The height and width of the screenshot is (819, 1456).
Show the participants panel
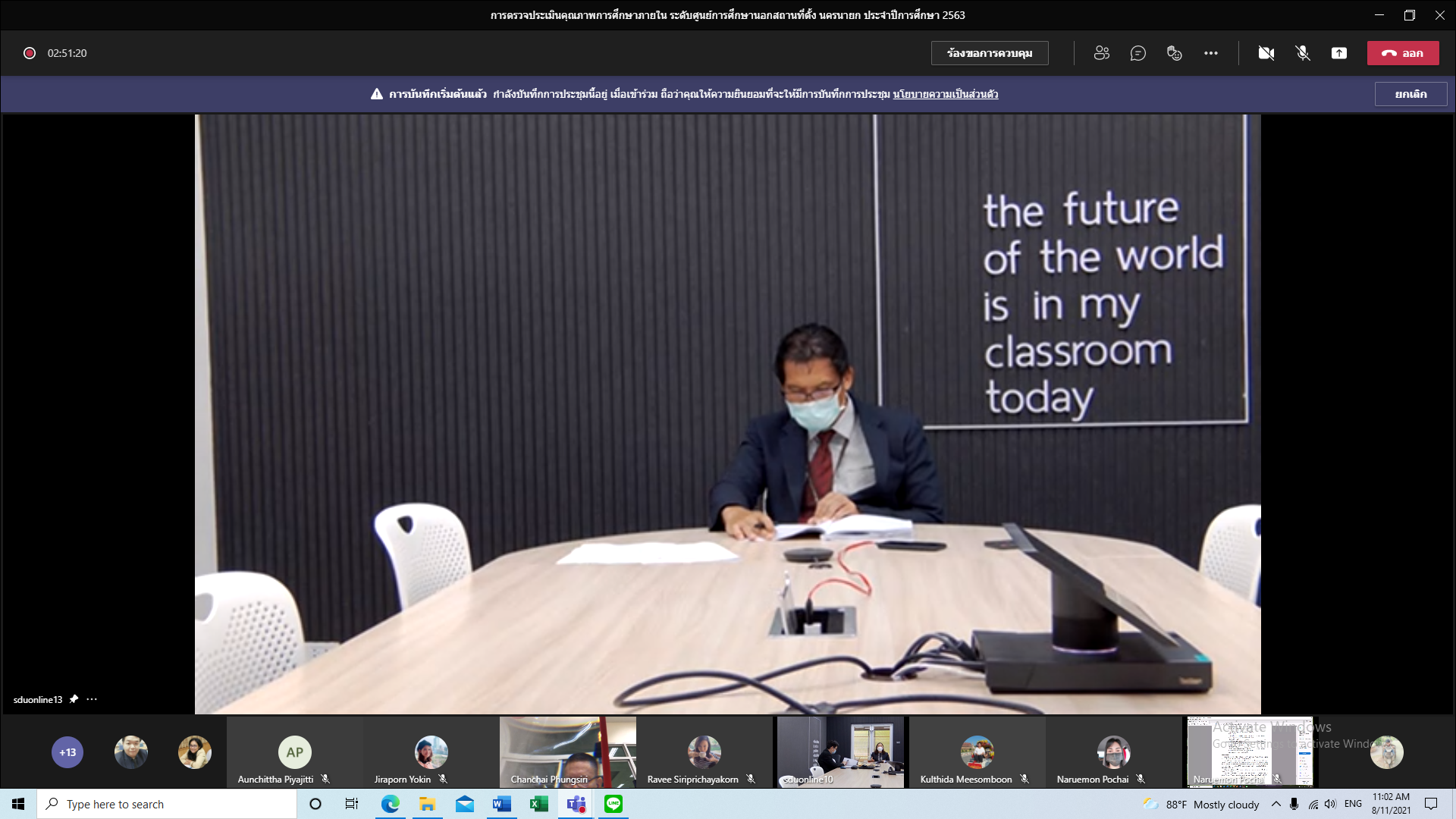coord(1101,53)
